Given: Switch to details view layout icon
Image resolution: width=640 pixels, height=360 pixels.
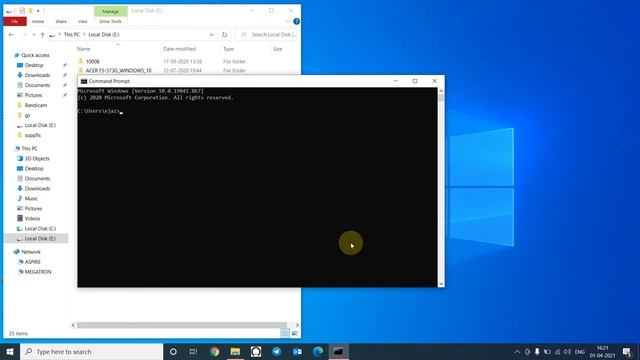Looking at the screenshot, I should 285,333.
